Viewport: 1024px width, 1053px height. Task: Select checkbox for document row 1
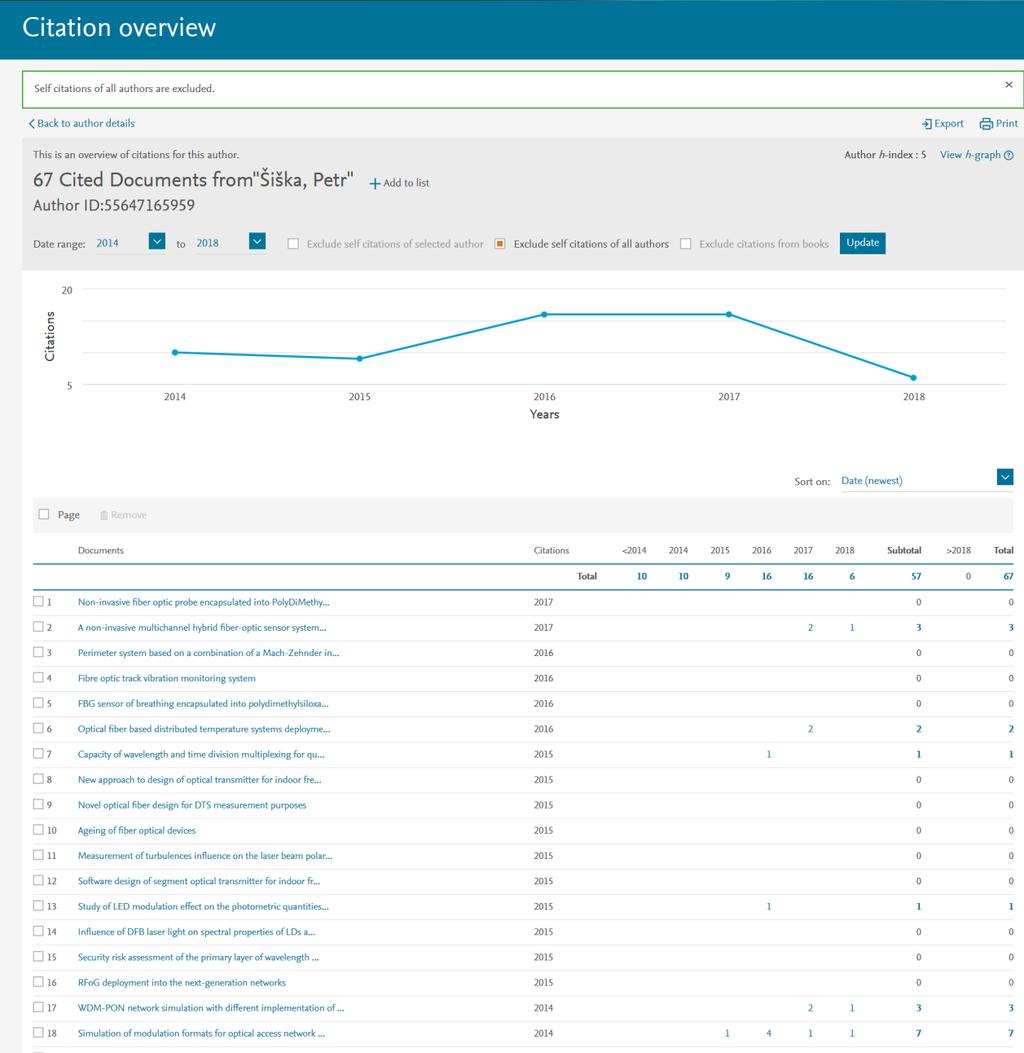coord(38,602)
